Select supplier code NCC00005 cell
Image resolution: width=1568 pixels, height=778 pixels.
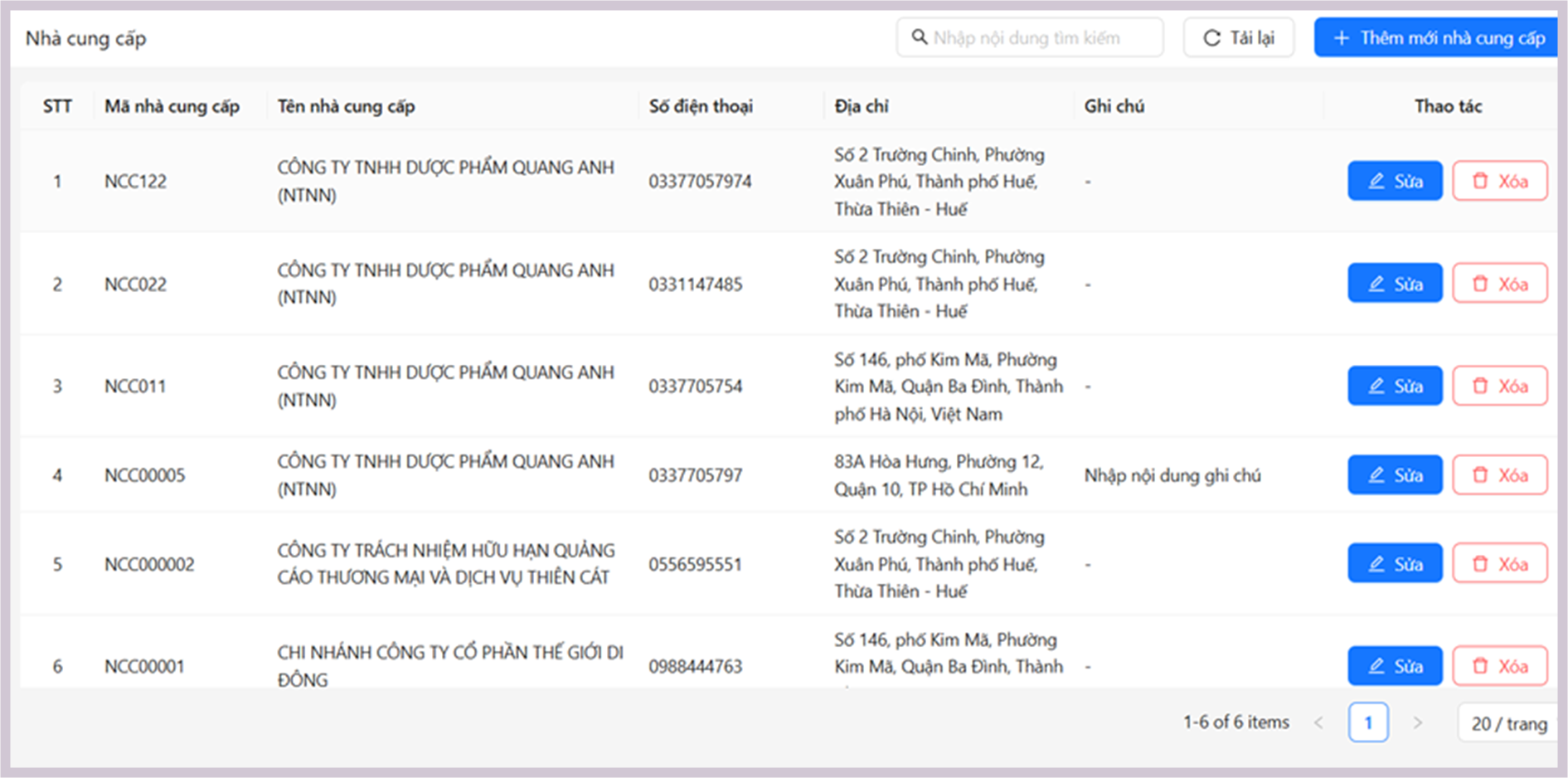144,475
